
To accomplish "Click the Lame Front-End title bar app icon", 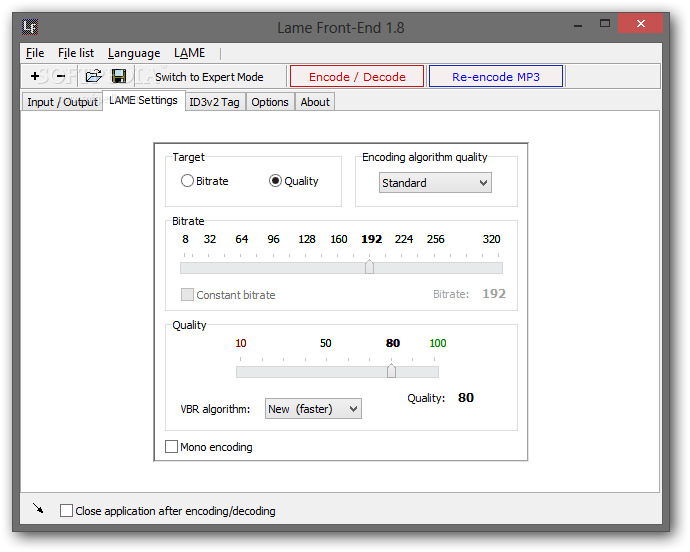I will (30, 27).
